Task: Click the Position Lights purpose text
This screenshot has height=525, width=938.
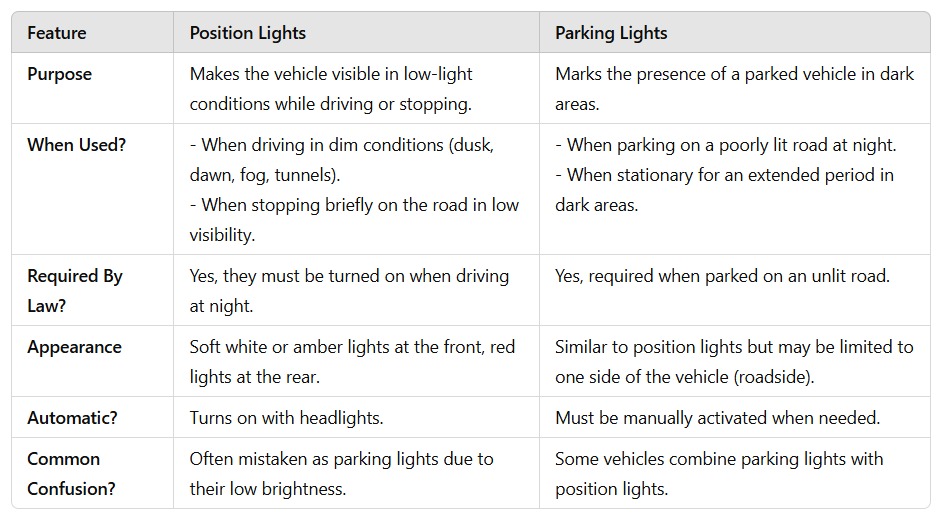Action: coord(331,88)
